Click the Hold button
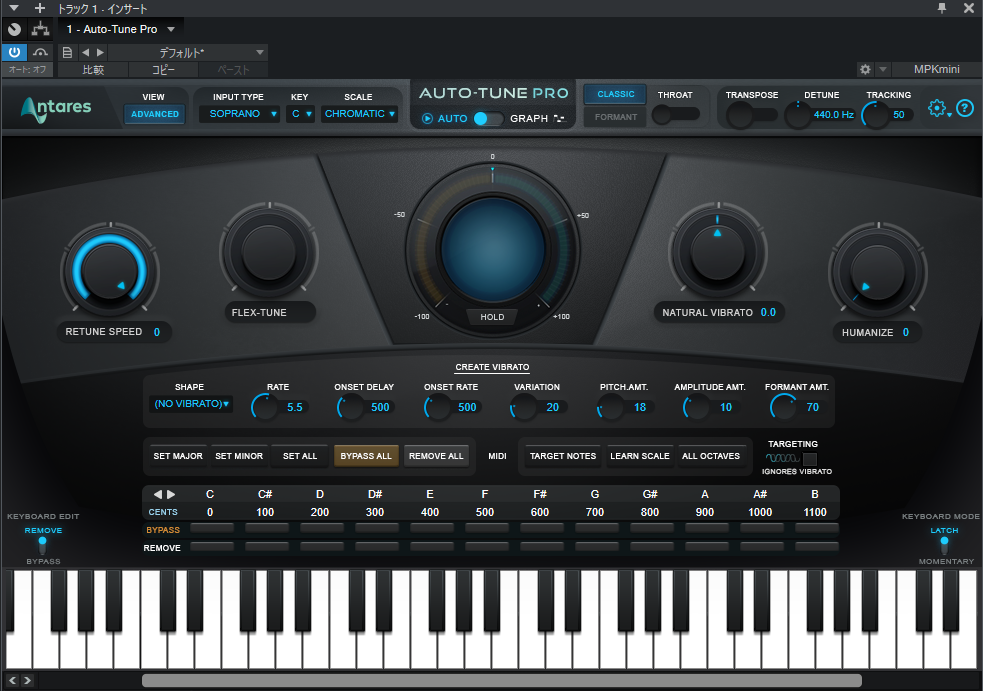 pos(492,317)
